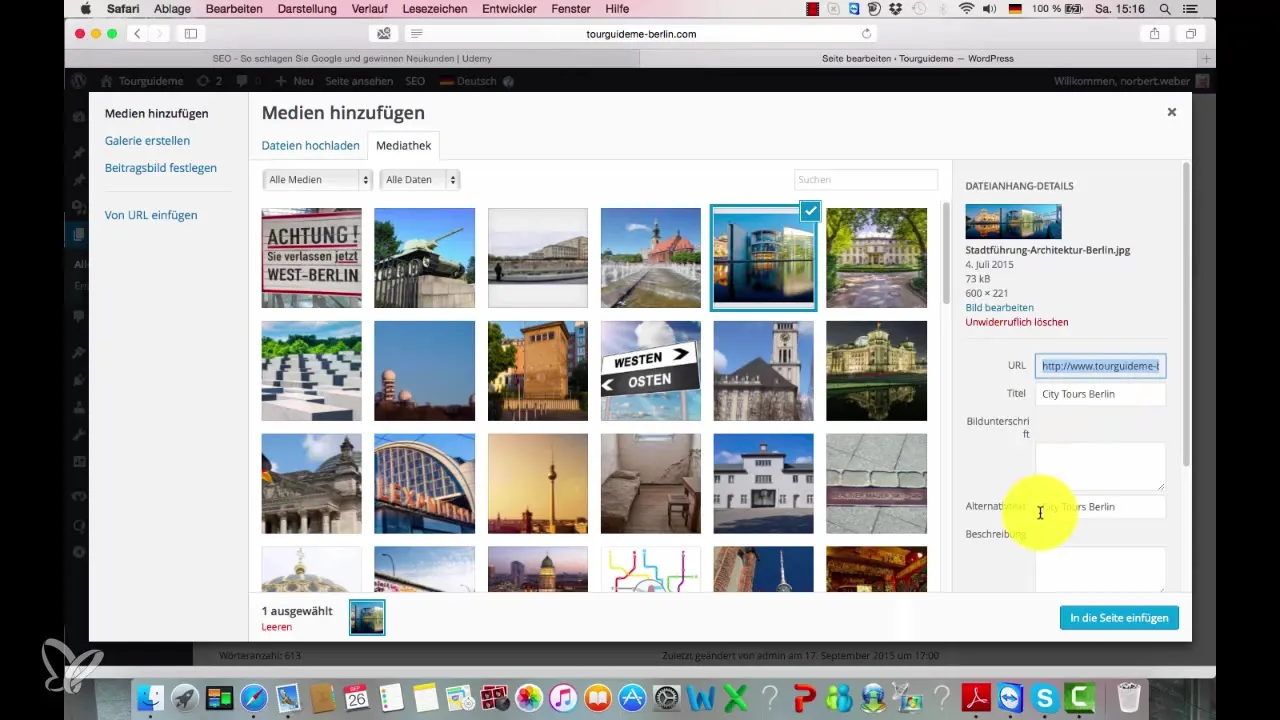Open Safari from the Dock
This screenshot has width=1280, height=720.
pos(253,697)
